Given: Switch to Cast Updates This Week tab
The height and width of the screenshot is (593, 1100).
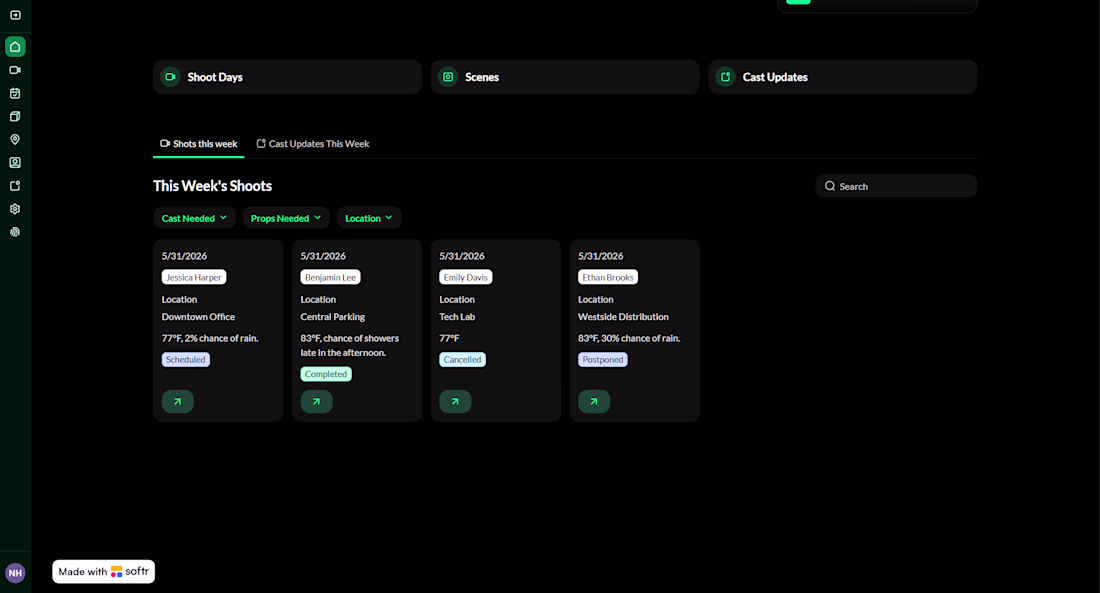Looking at the screenshot, I should (x=313, y=144).
